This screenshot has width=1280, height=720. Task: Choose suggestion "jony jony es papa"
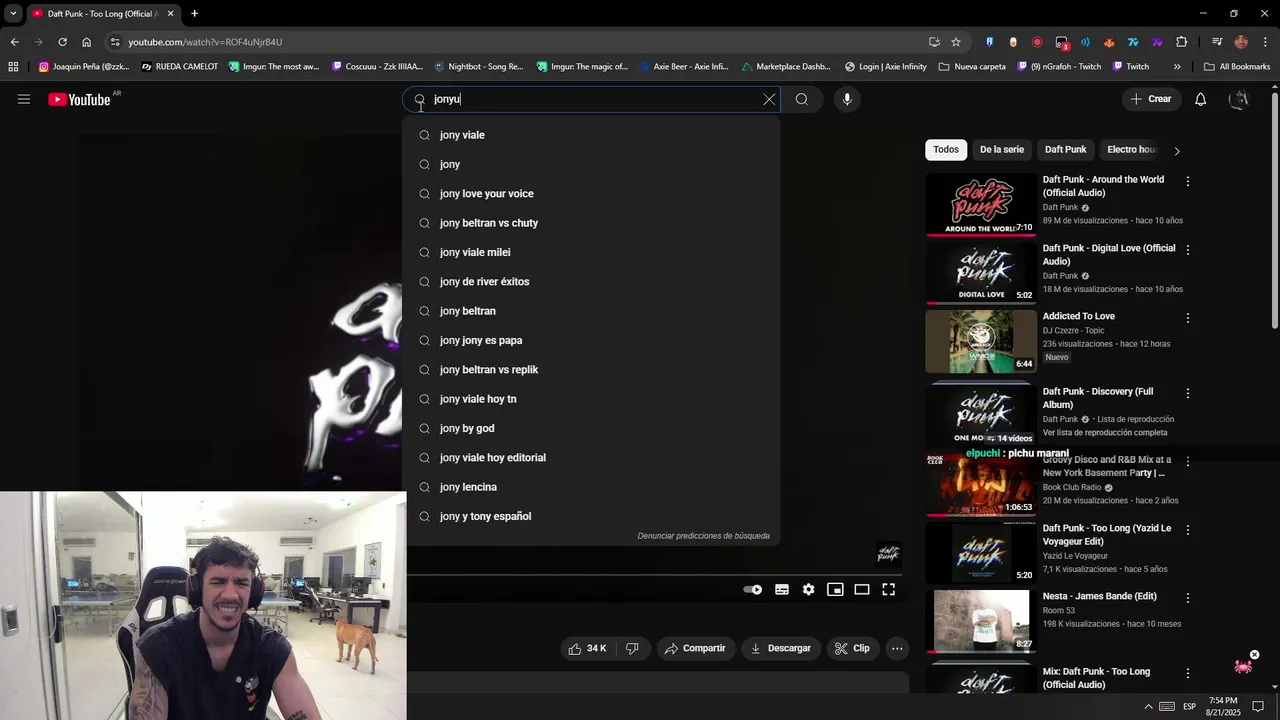pyautogui.click(x=592, y=340)
